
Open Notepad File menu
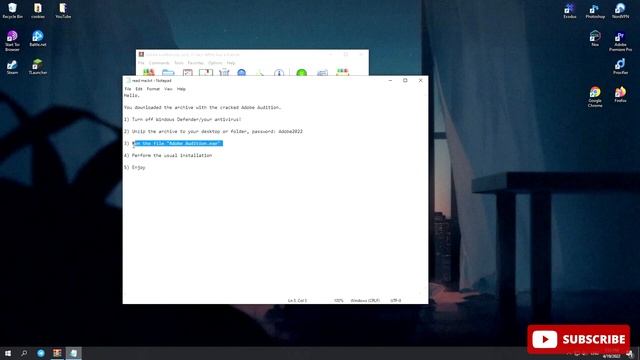pos(128,89)
